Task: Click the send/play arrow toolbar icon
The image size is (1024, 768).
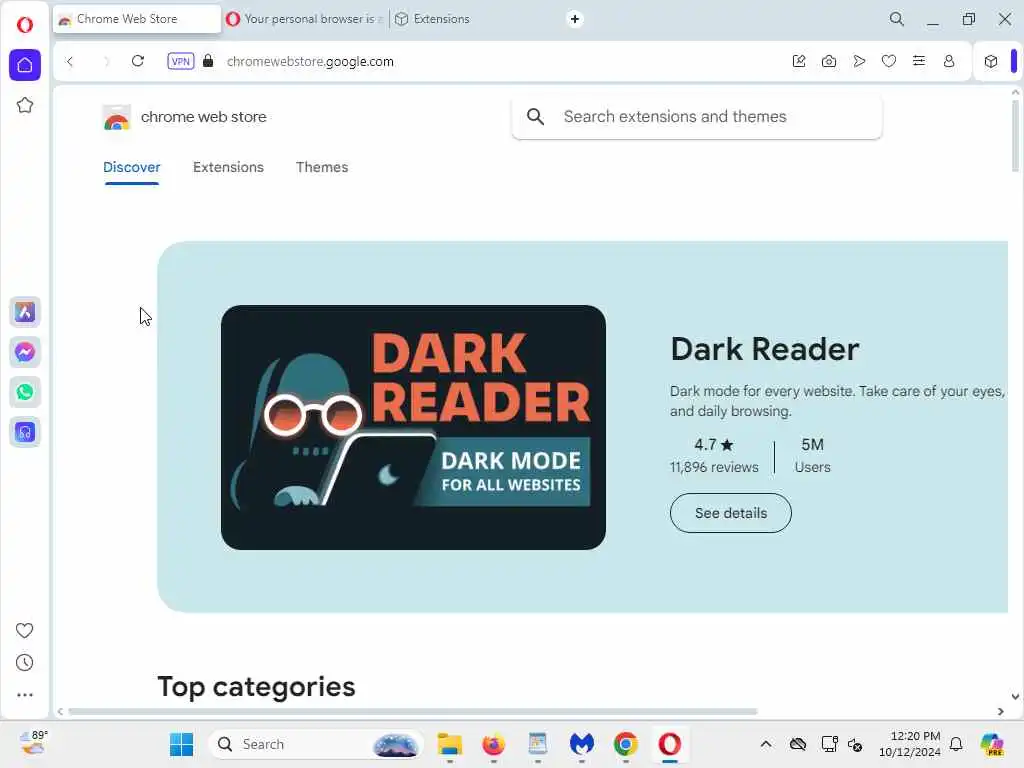Action: pos(859,61)
